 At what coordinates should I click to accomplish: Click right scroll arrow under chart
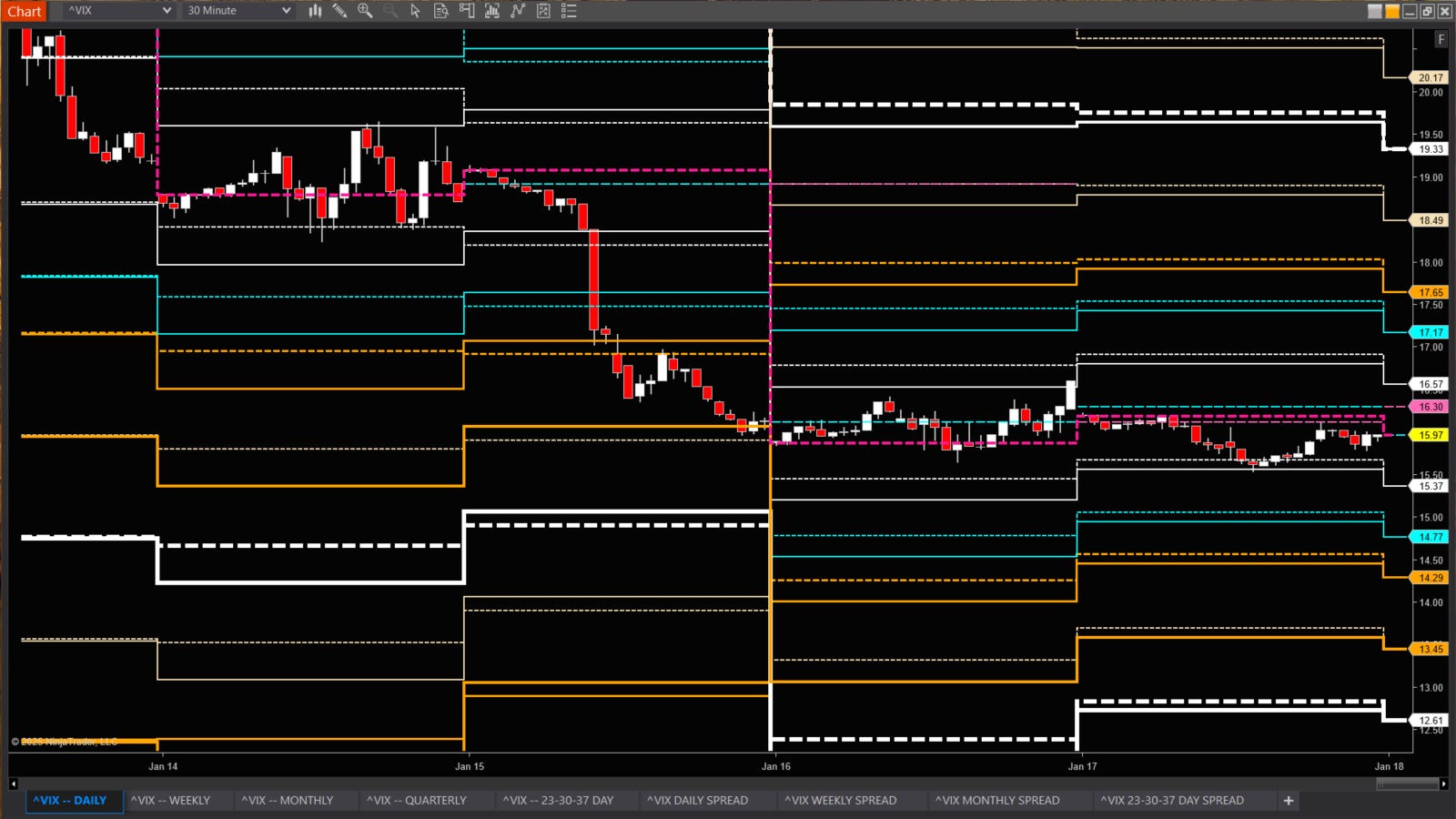pos(1444,784)
